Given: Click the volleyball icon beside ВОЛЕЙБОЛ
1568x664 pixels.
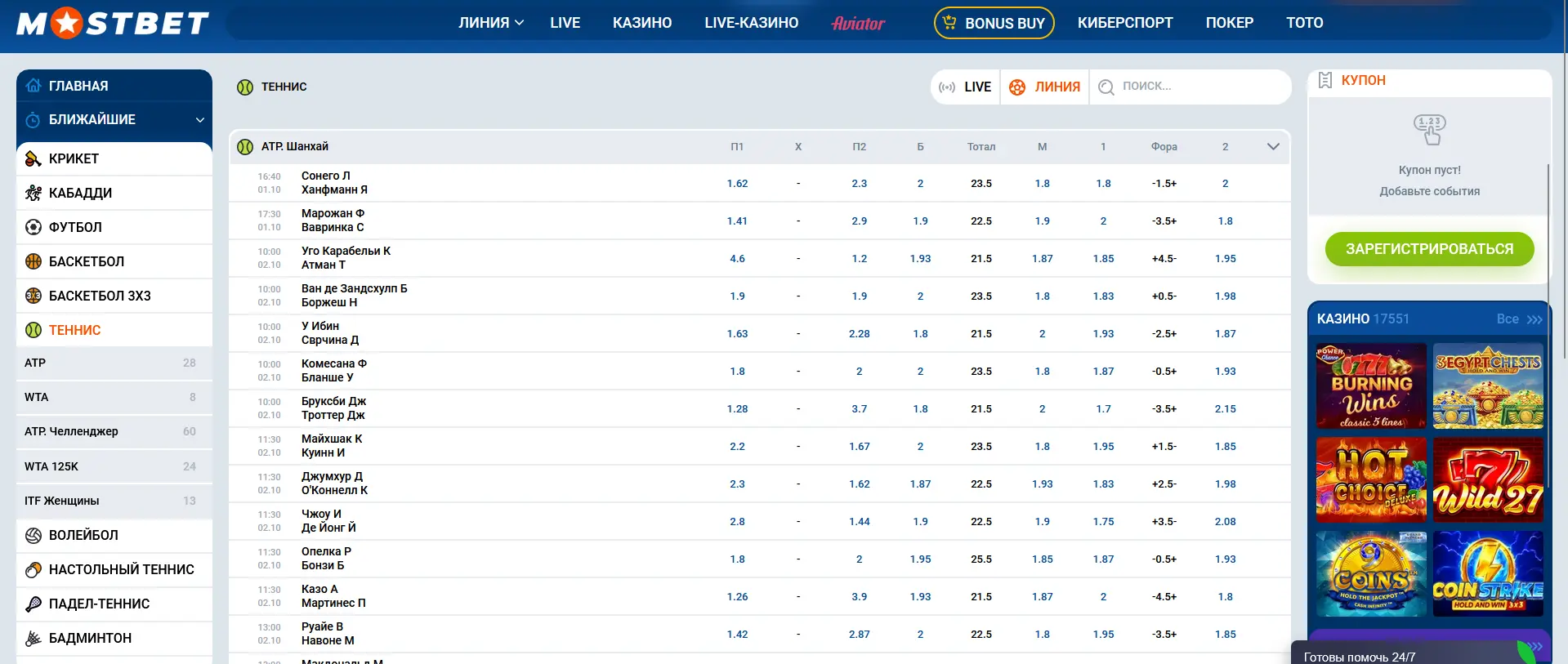Looking at the screenshot, I should coord(34,535).
